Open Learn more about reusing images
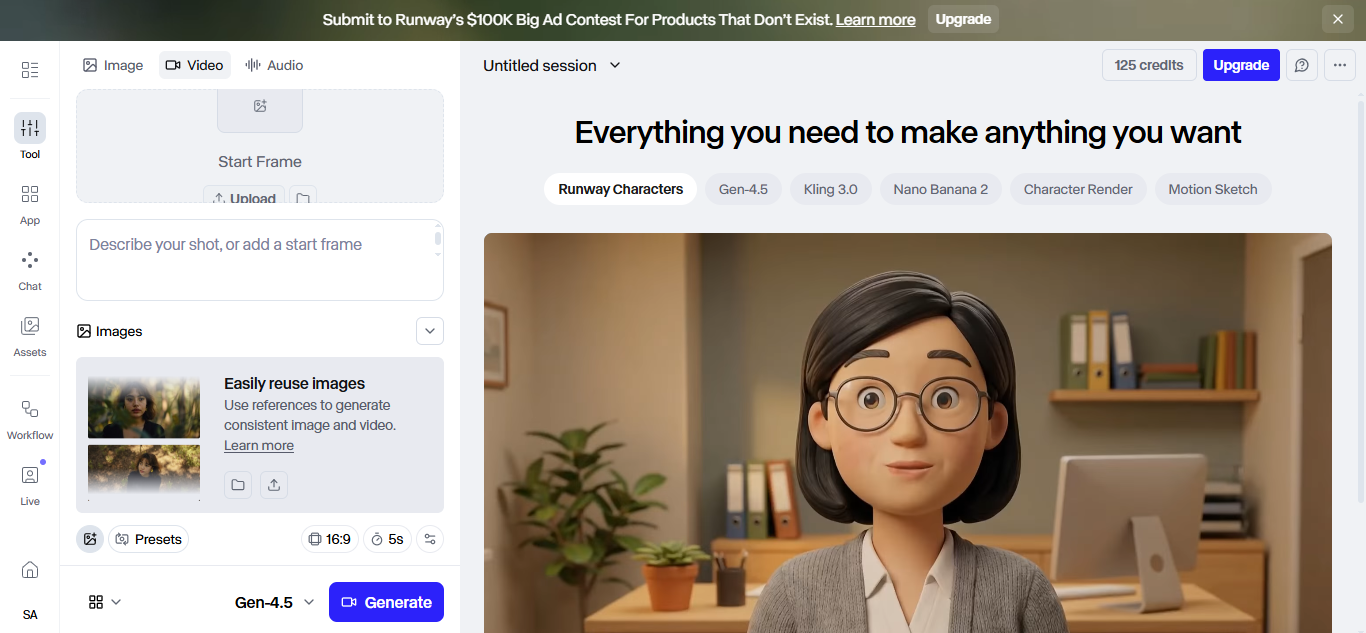Screen dimensions: 1366x633 [259, 446]
